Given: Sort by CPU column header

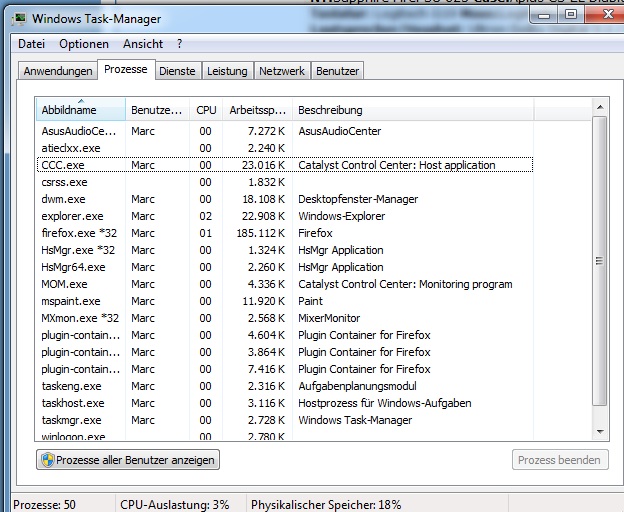Looking at the screenshot, I should click(206, 109).
